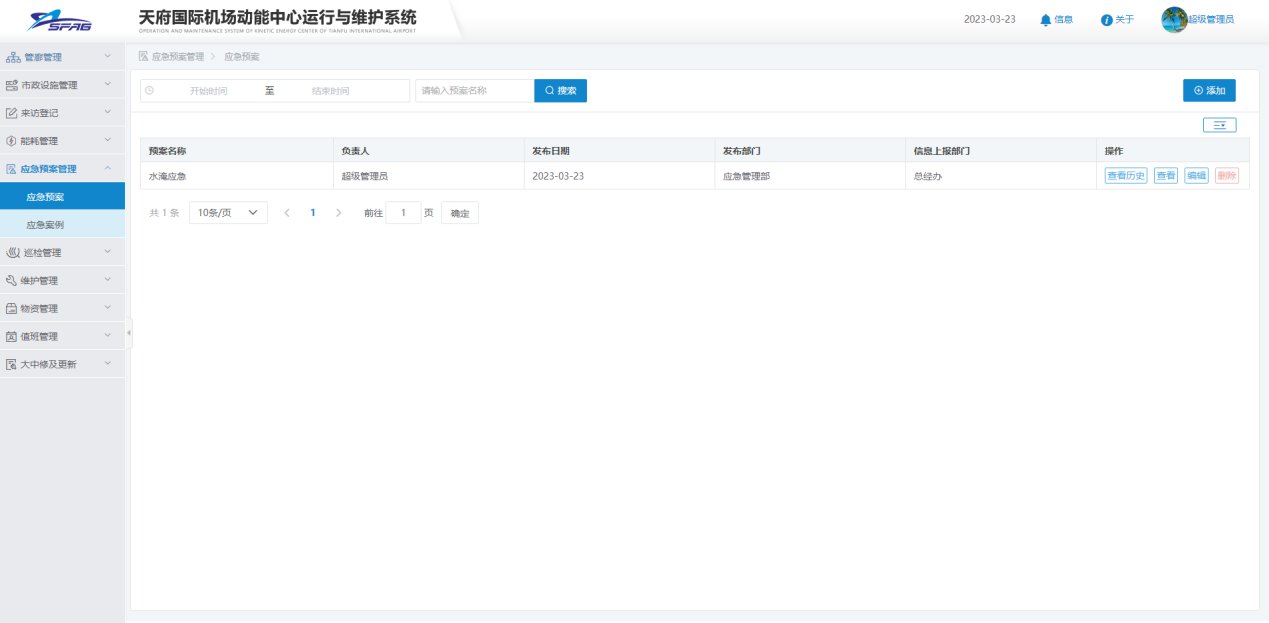
Task: Collapse the sidebar with the arrow handle
Action: pos(128,333)
